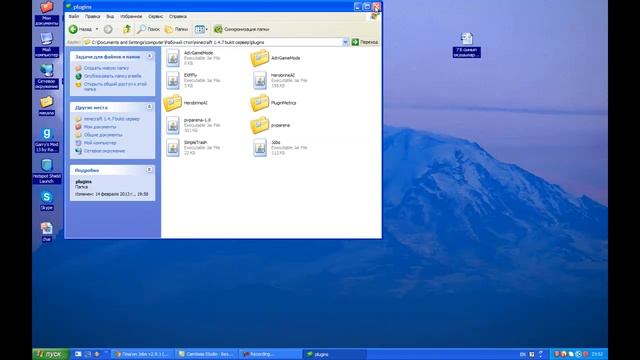The height and width of the screenshot is (360, 640).
Task: Open the Избранное menu
Action: pyautogui.click(x=131, y=16)
